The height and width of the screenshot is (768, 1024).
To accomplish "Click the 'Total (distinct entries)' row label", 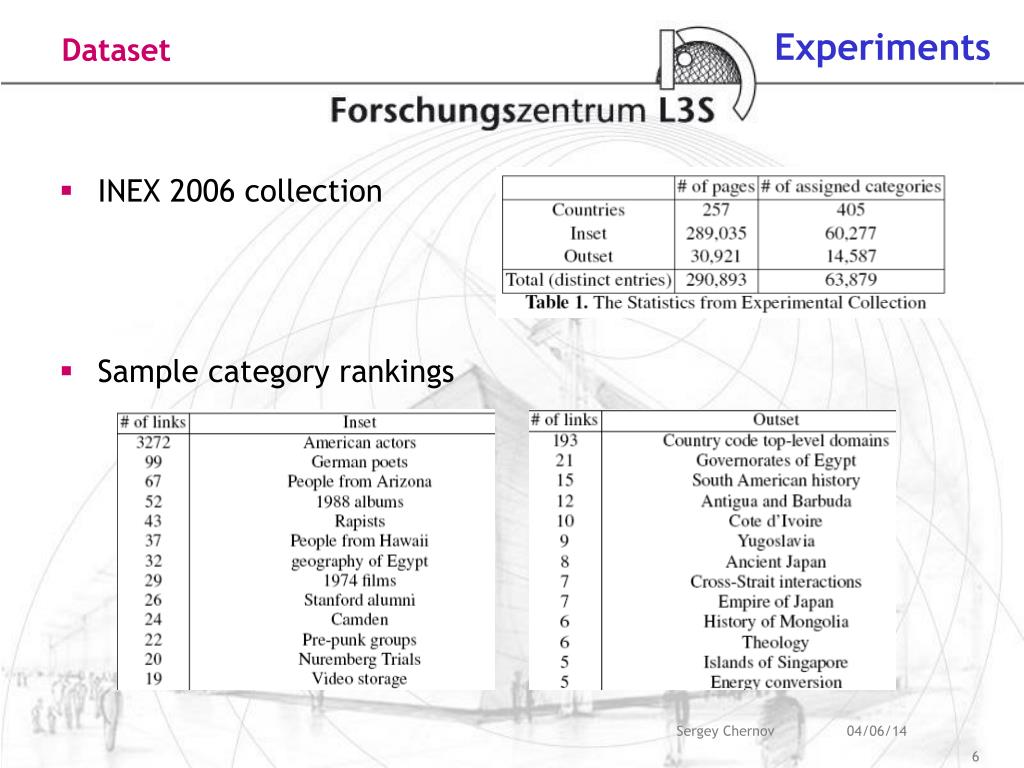I will coord(588,280).
